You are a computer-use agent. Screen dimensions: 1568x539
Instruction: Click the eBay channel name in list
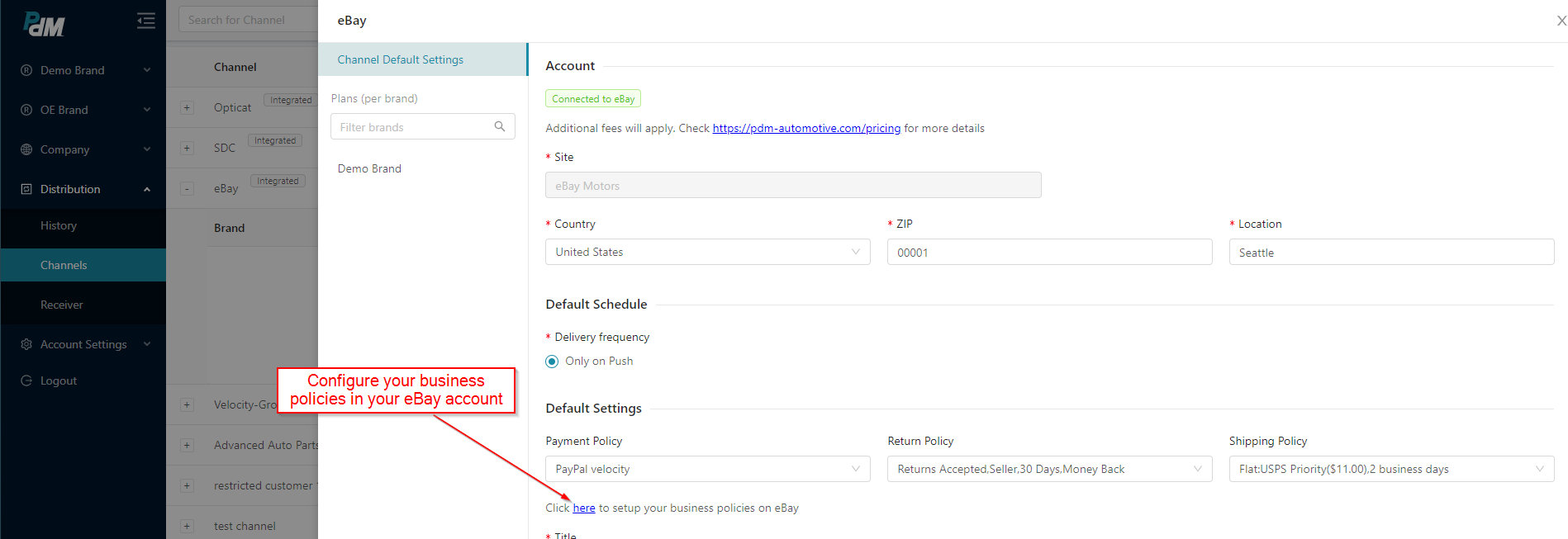click(226, 188)
